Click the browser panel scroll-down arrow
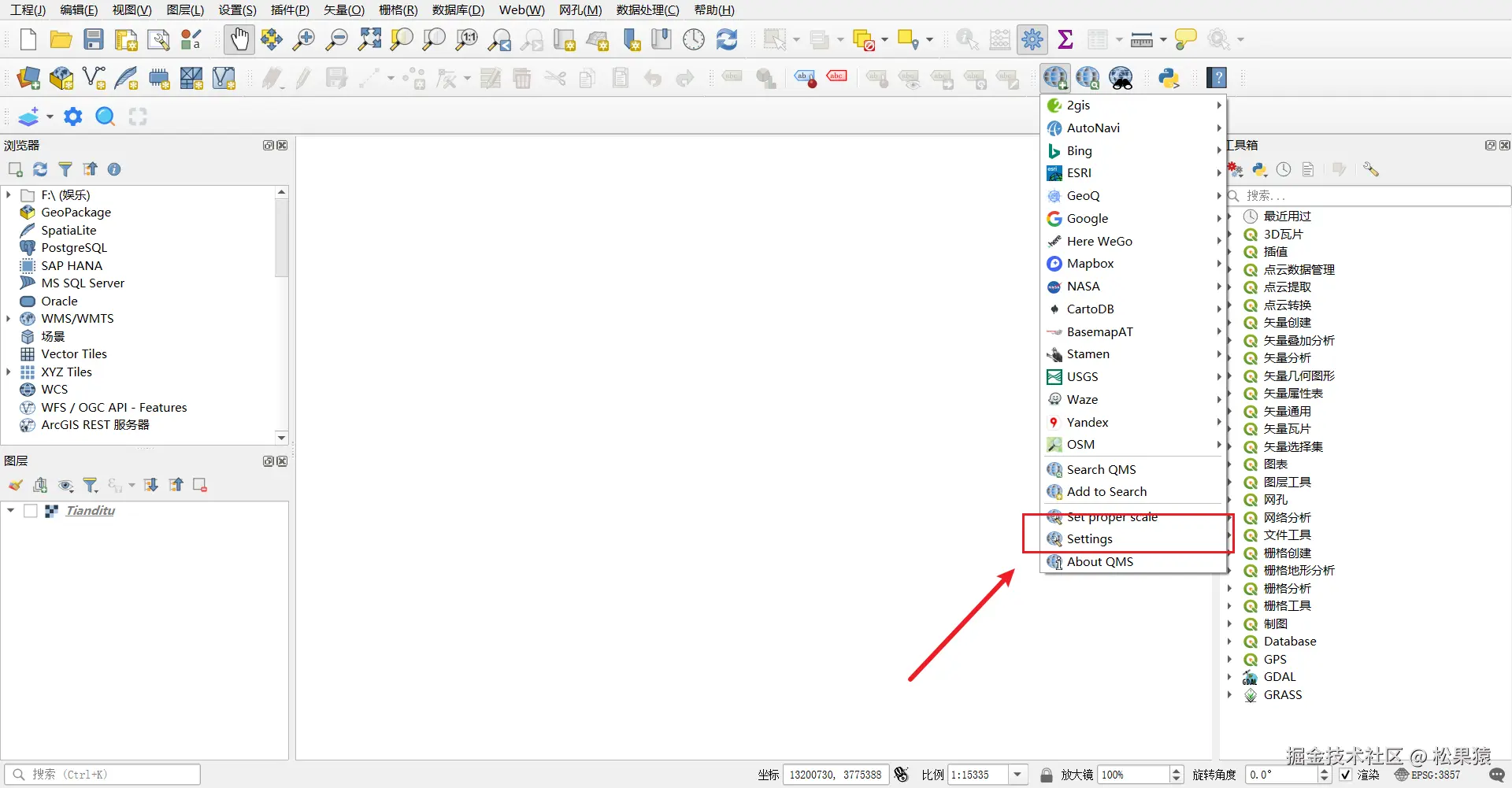This screenshot has height=788, width=1512. (x=281, y=438)
